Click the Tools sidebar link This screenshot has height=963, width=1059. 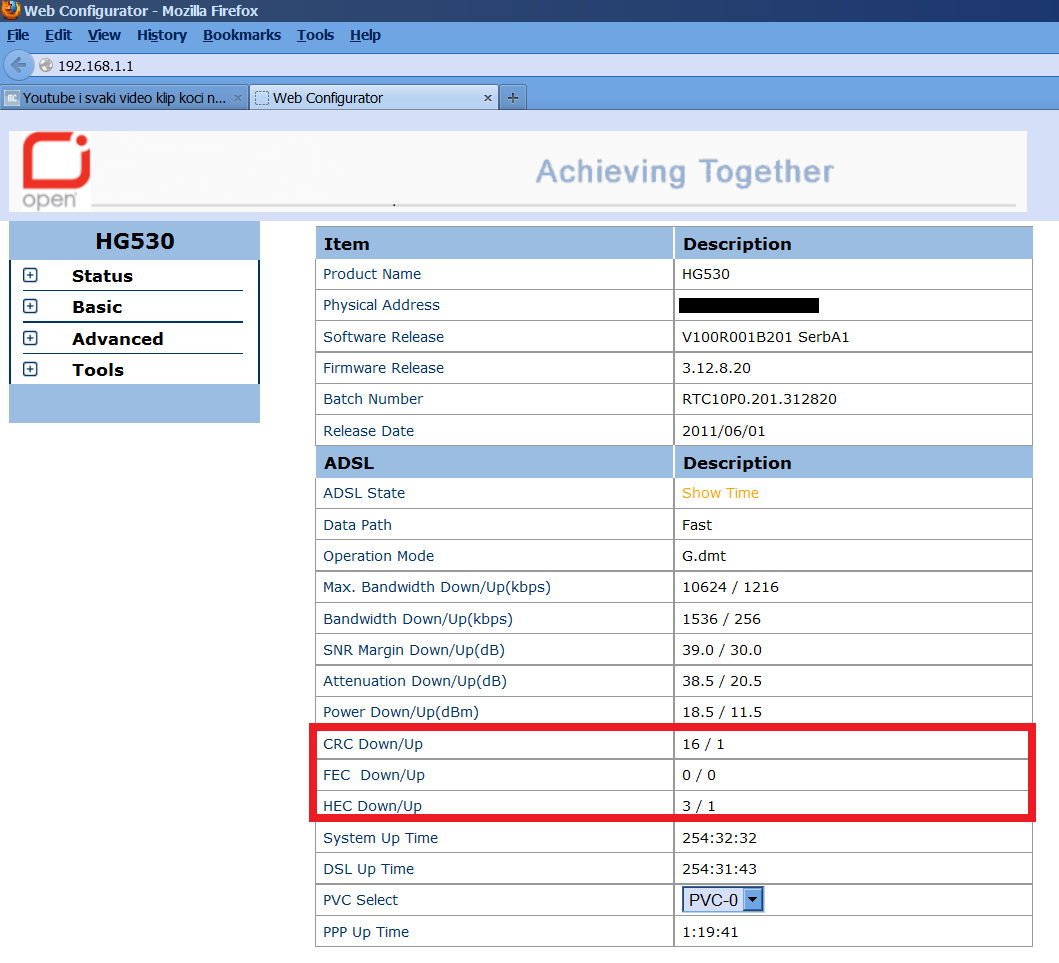point(98,370)
